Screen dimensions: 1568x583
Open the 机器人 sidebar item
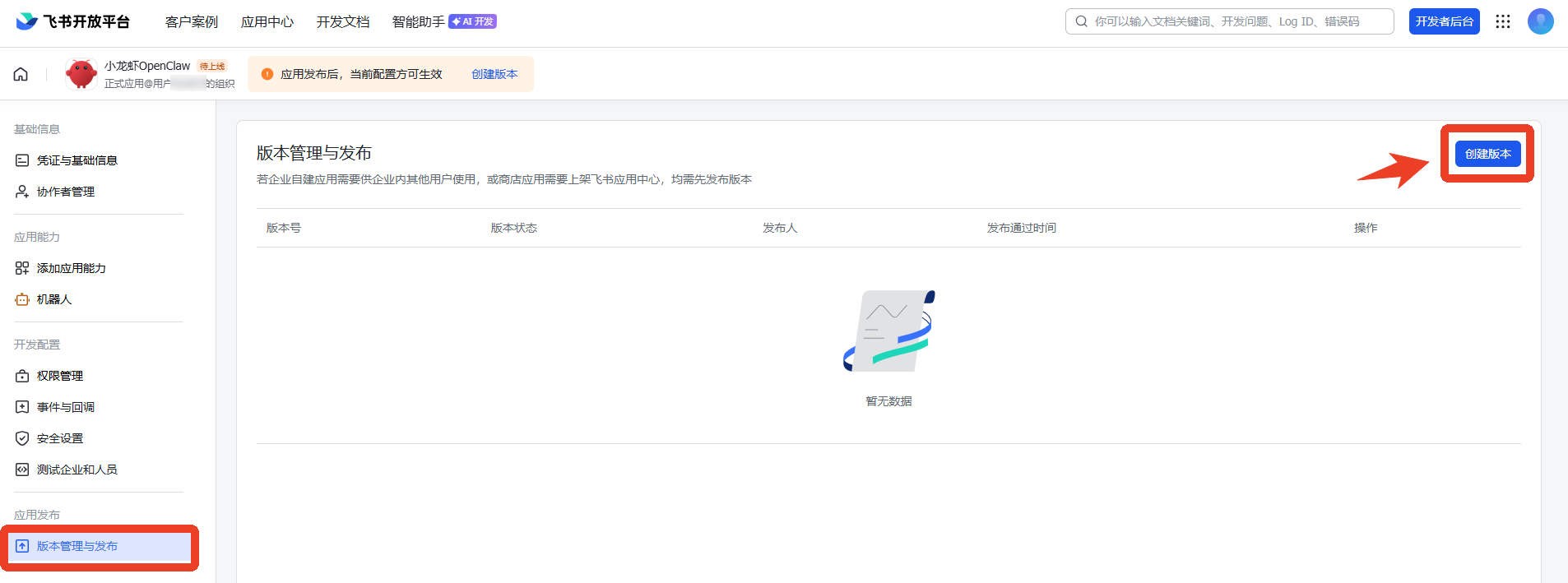tap(53, 299)
